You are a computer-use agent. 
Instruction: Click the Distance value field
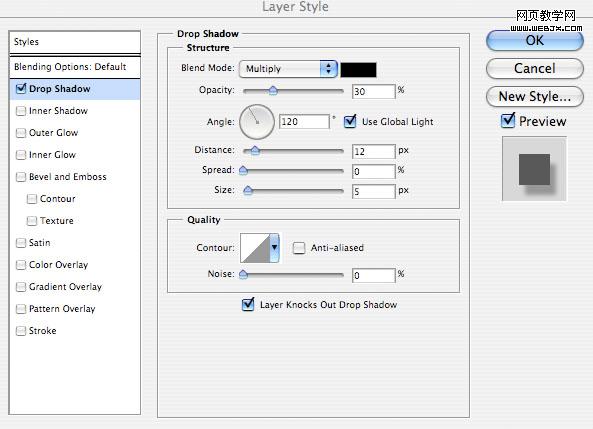pos(373,151)
